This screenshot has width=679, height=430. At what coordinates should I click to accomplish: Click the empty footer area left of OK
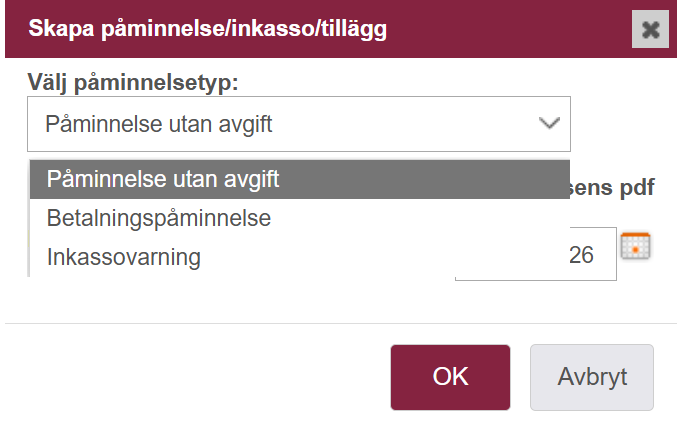(197, 377)
